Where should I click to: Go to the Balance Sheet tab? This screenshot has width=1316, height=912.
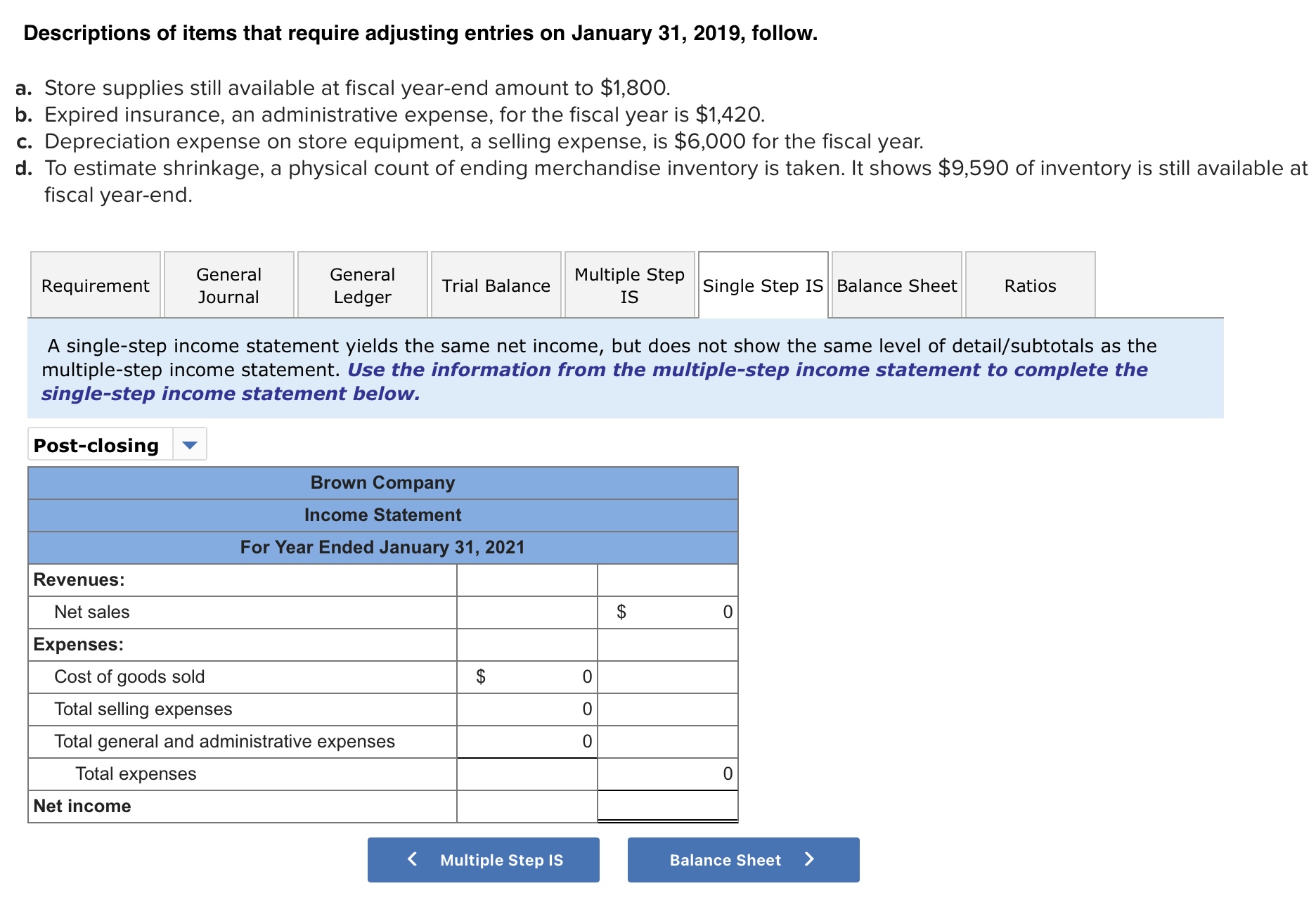click(897, 285)
